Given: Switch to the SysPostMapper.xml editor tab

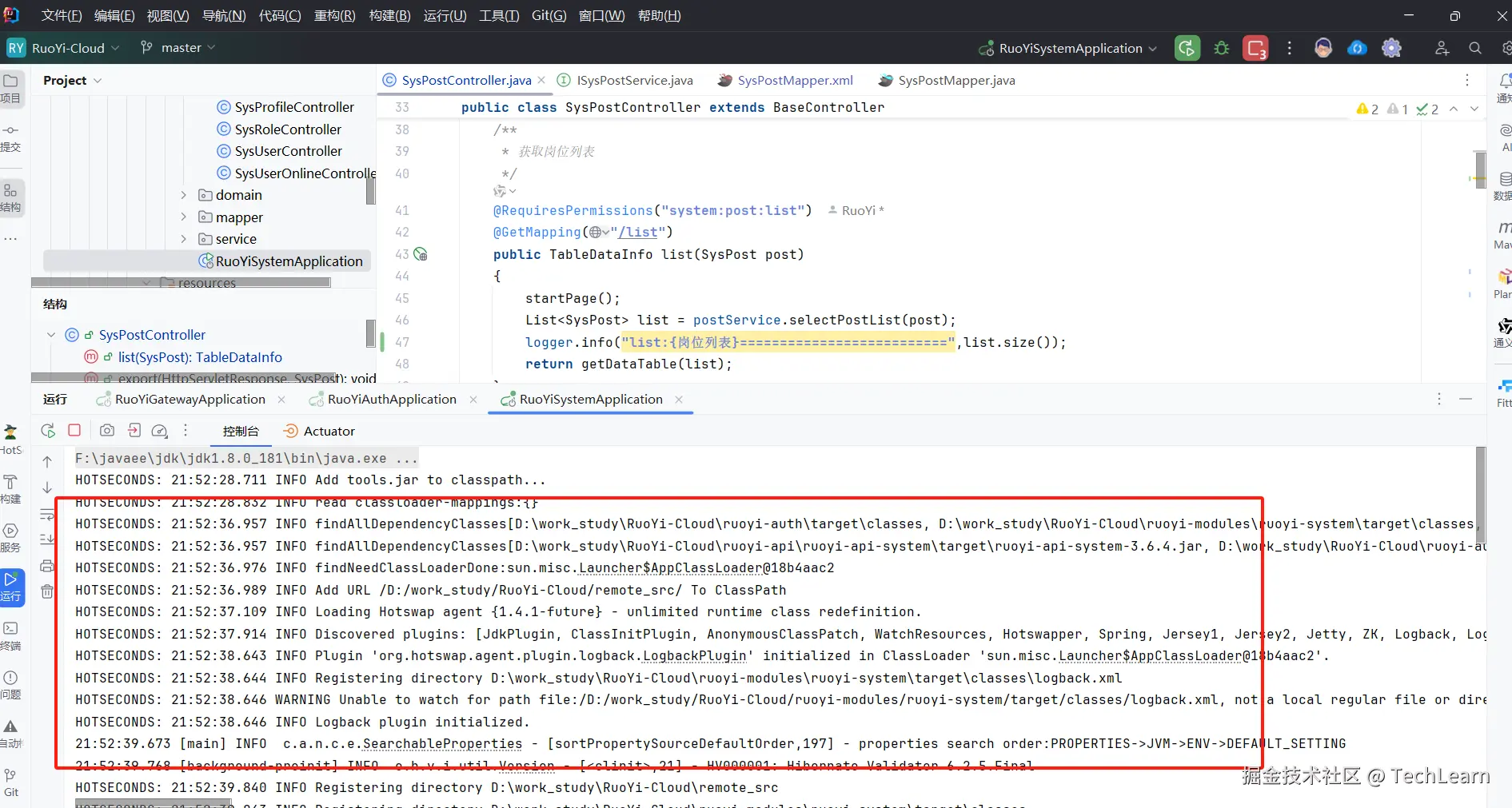Looking at the screenshot, I should click(x=786, y=81).
